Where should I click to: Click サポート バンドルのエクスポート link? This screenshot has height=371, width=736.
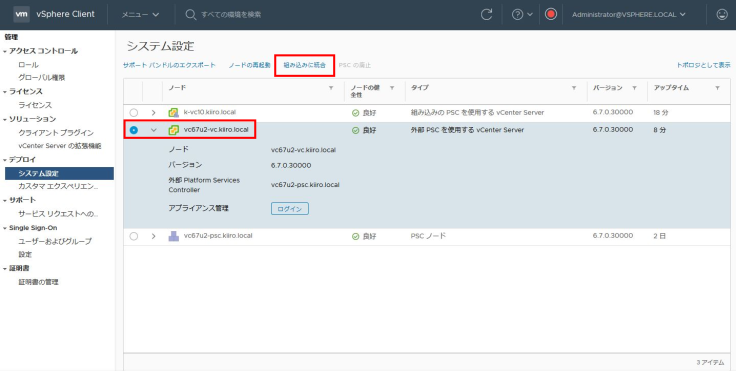169,65
